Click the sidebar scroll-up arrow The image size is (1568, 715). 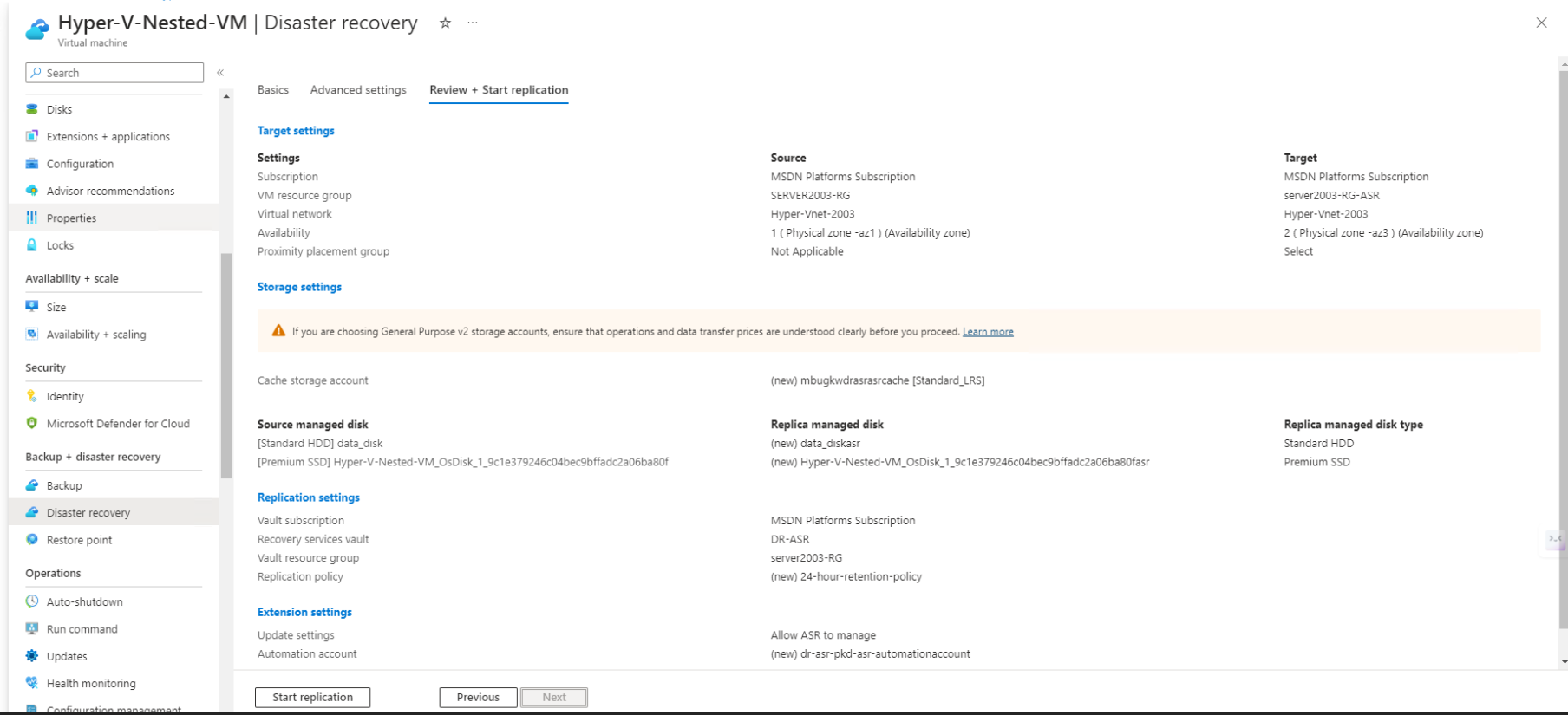point(226,96)
